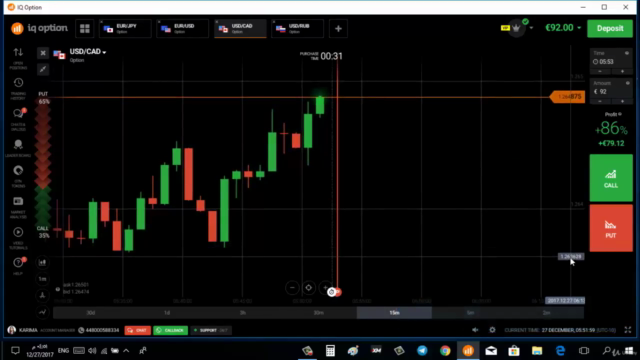
Task: Click account manager Karima's avatar
Action: tap(11, 330)
